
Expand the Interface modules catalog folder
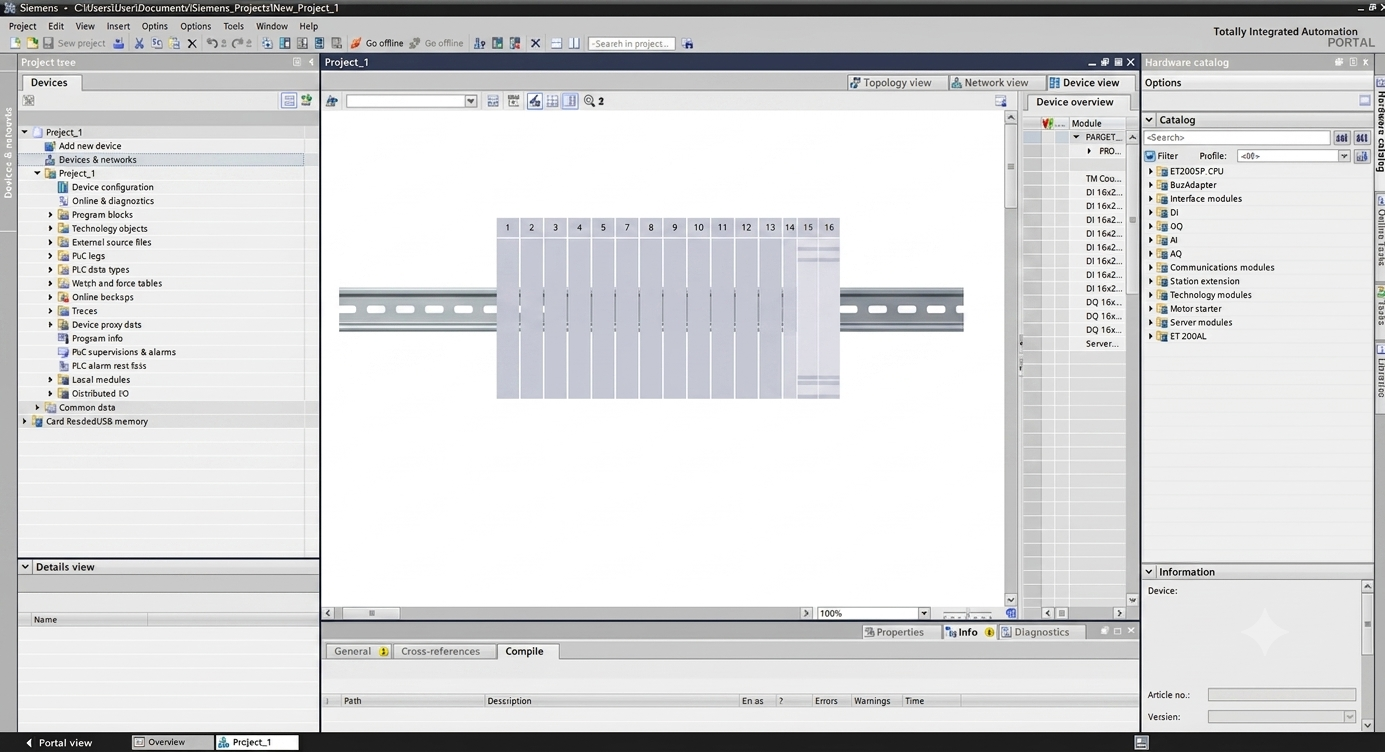(x=1150, y=199)
